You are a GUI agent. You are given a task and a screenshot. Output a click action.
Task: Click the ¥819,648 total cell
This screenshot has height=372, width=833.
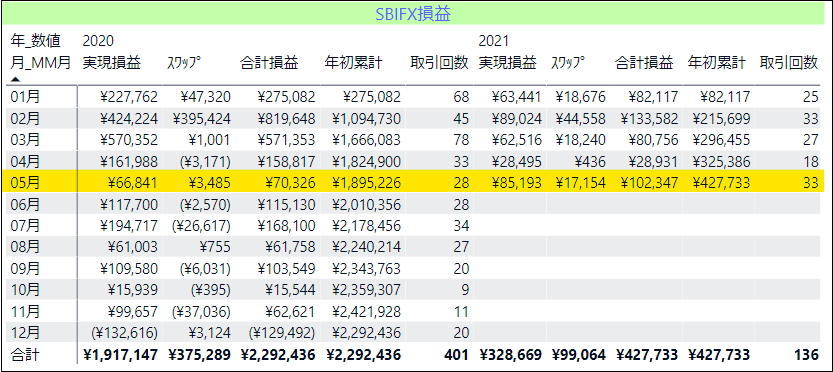[286, 119]
